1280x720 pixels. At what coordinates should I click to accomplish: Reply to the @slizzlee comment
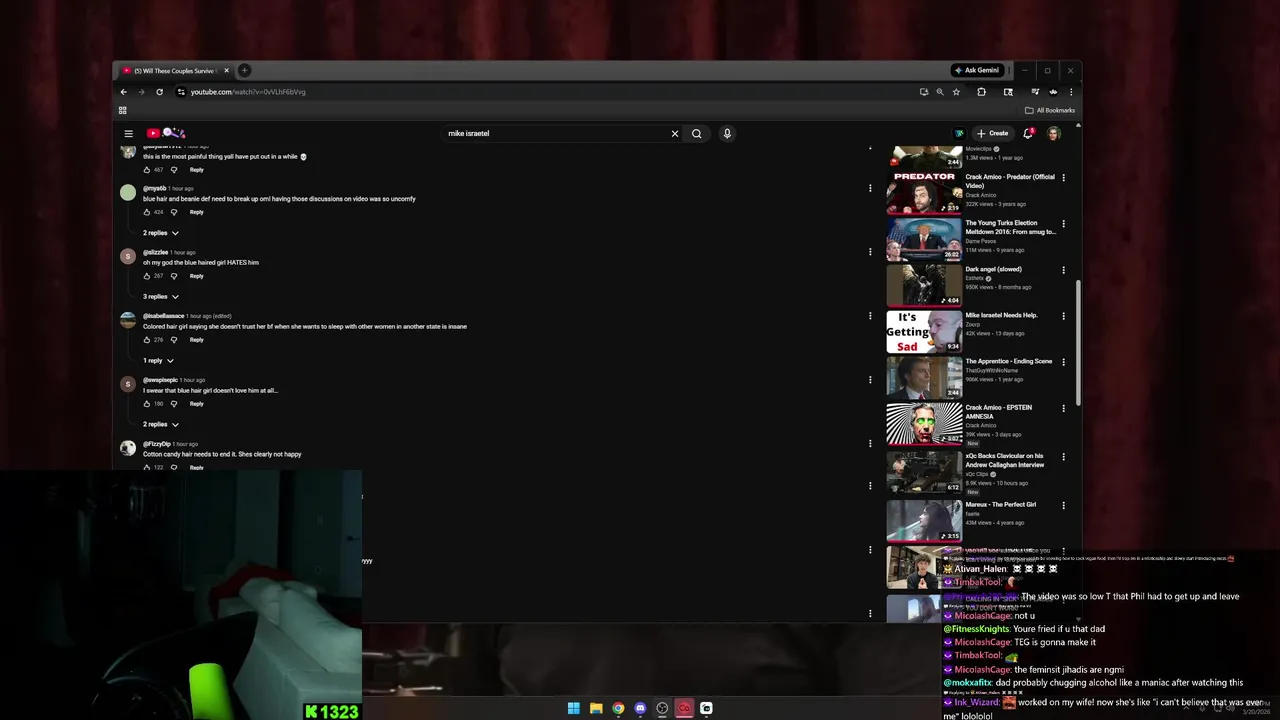[x=197, y=276]
